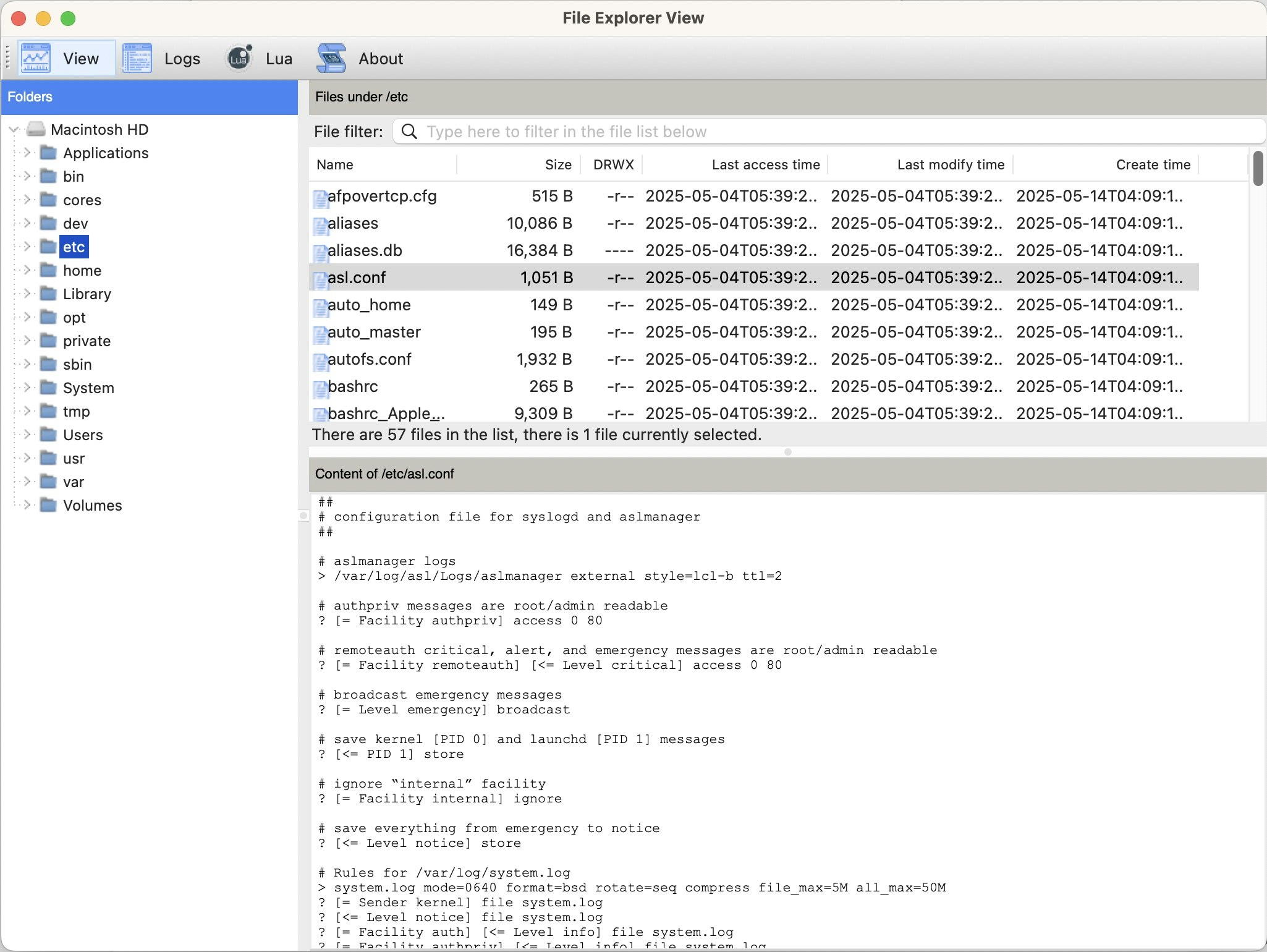
Task: Click the home folder icon
Action: pos(49,270)
